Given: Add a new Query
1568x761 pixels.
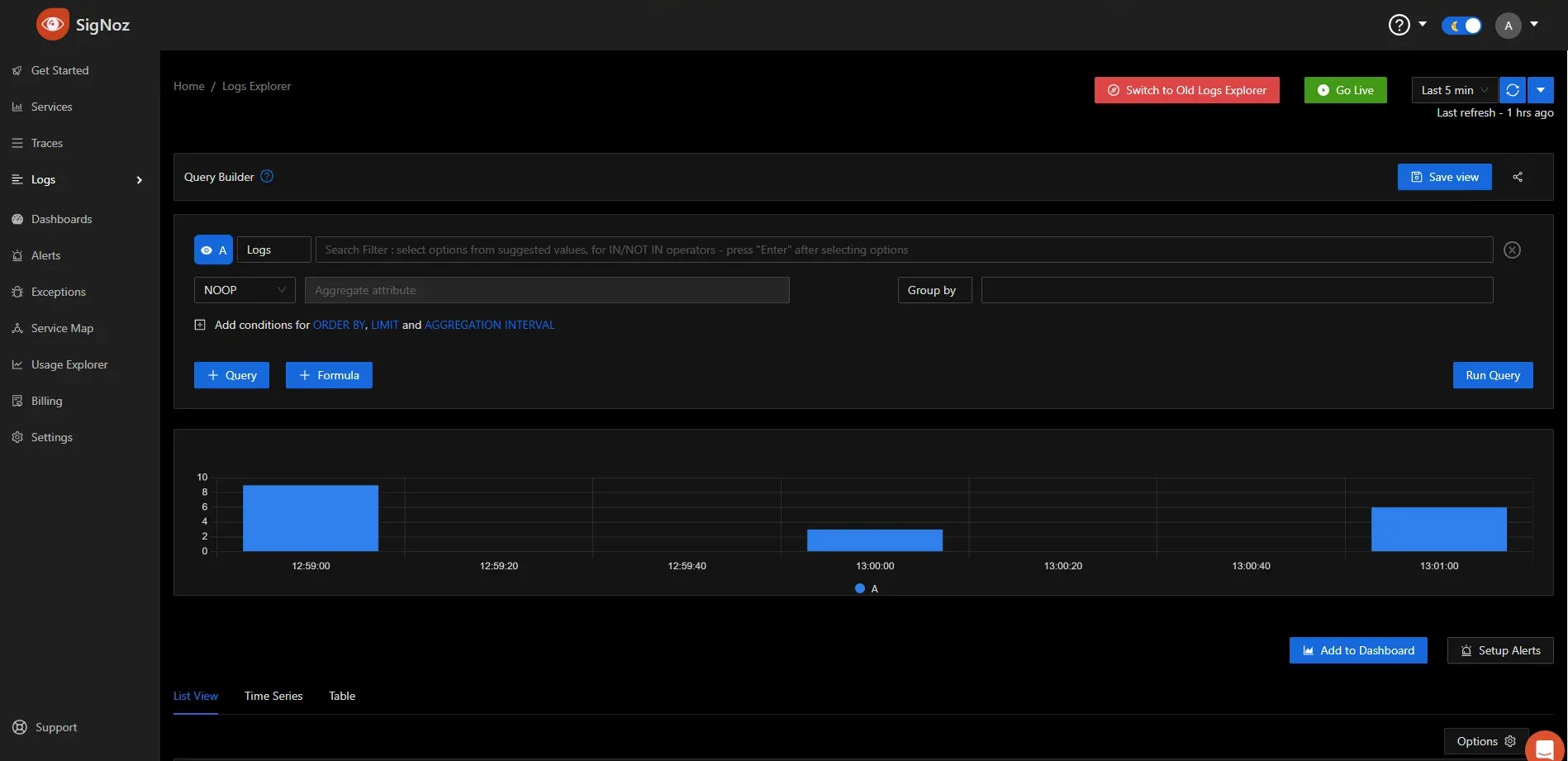Looking at the screenshot, I should click(x=231, y=375).
